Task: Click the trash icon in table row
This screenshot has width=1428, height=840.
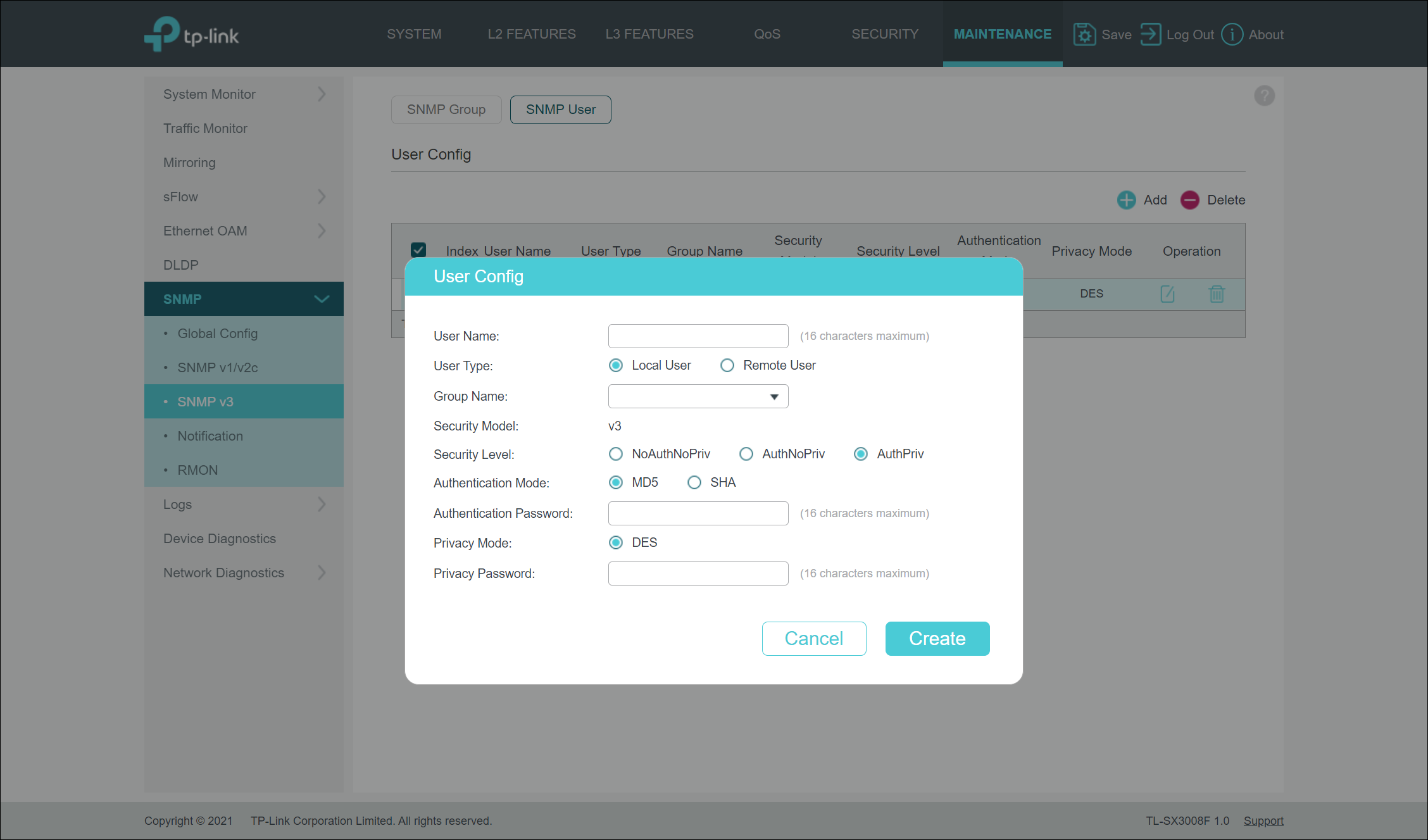Action: pos(1216,294)
